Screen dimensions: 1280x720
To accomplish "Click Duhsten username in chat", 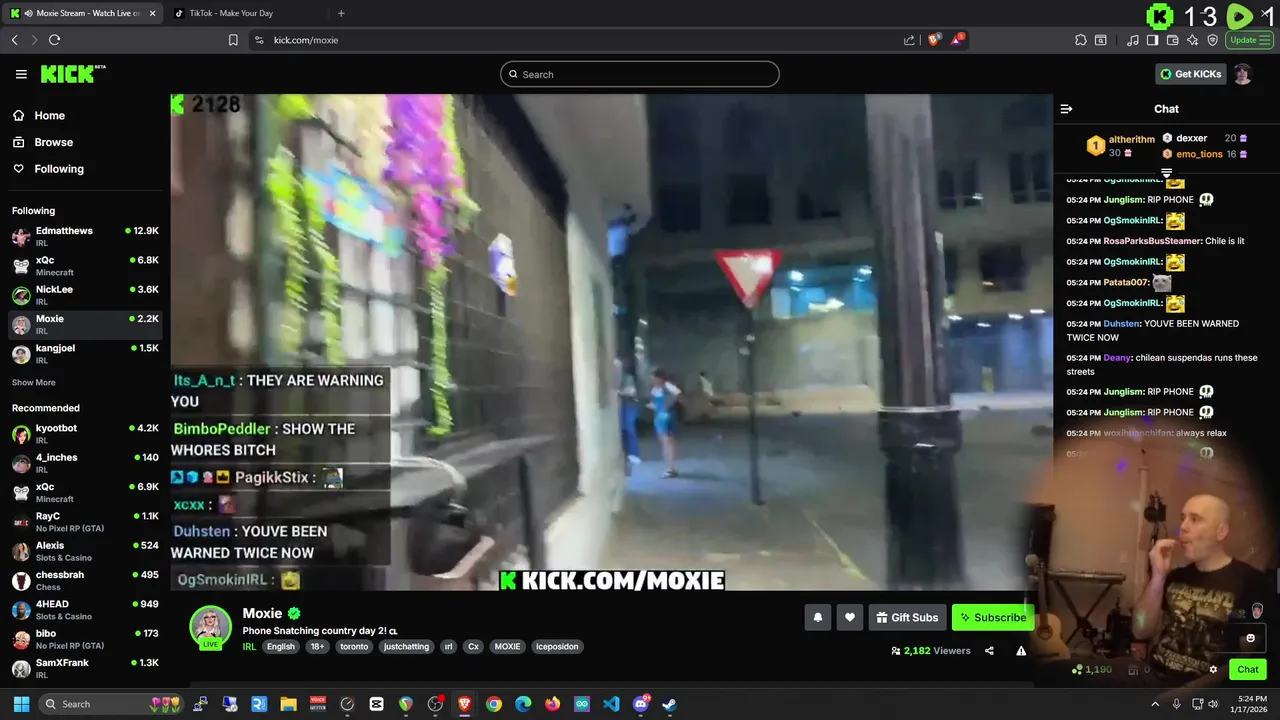I will click(1121, 324).
